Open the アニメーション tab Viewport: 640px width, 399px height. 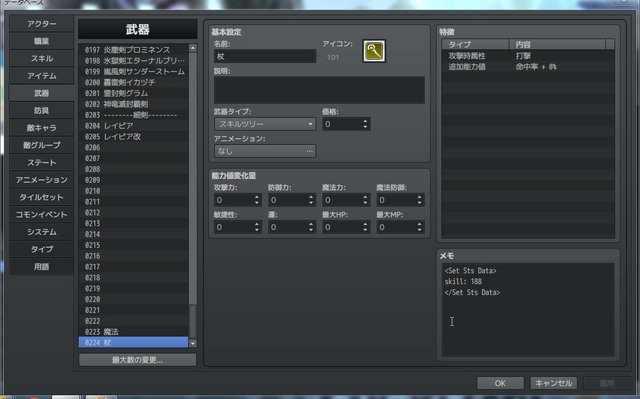pos(42,180)
